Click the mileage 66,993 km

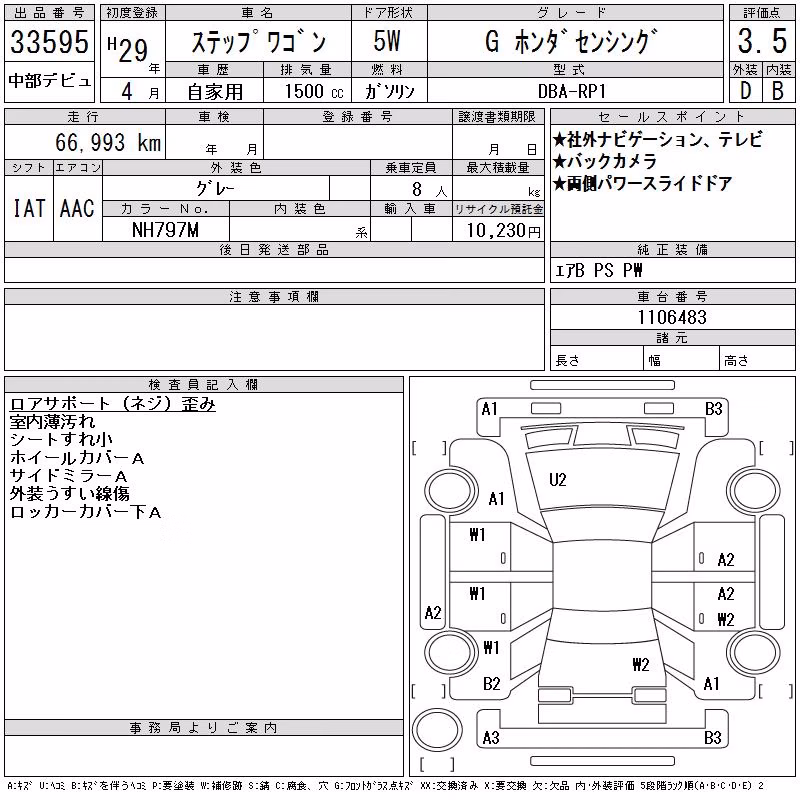tap(108, 142)
